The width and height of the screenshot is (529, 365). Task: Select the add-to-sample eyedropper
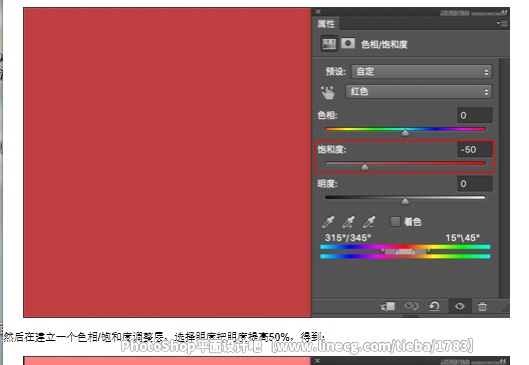pyautogui.click(x=349, y=222)
